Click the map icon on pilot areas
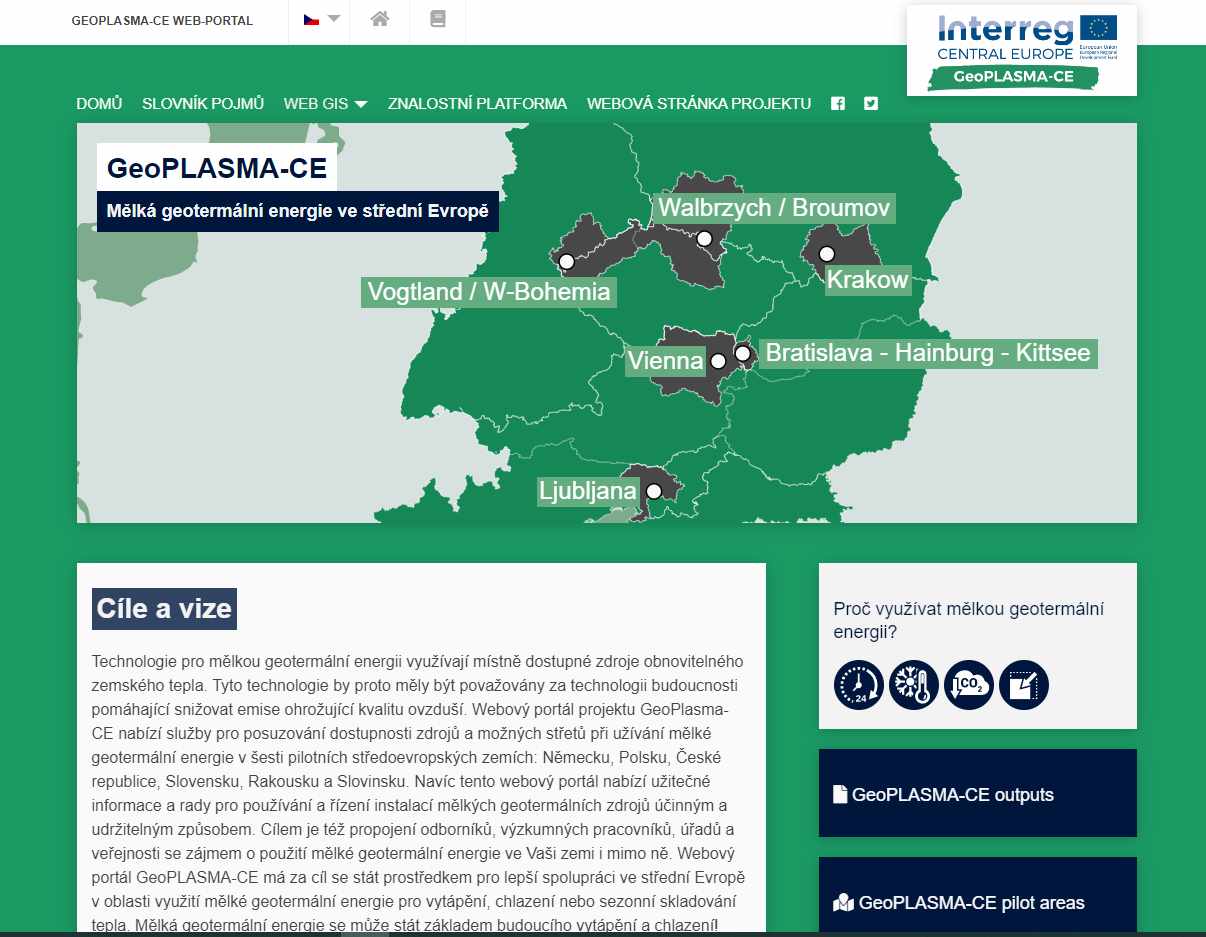 click(x=843, y=903)
